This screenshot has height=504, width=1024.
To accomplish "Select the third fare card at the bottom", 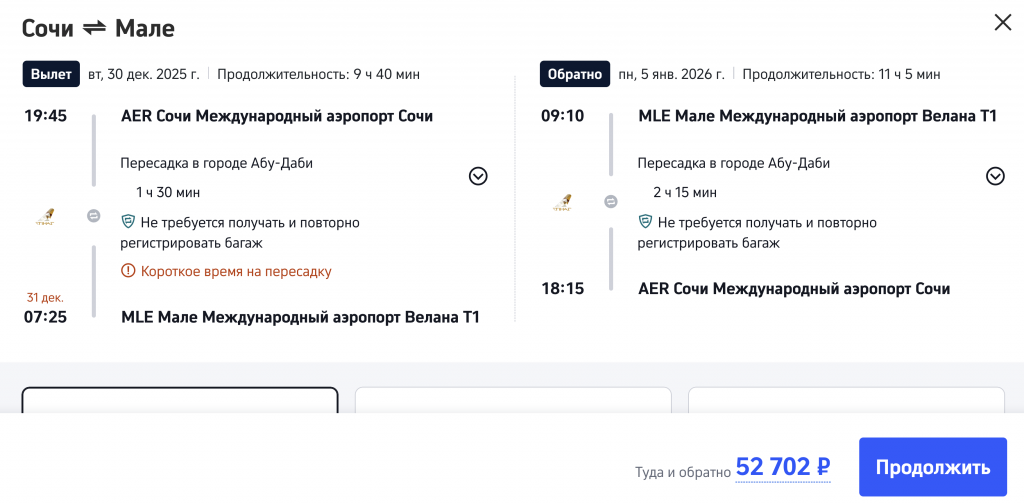I will (846, 400).
